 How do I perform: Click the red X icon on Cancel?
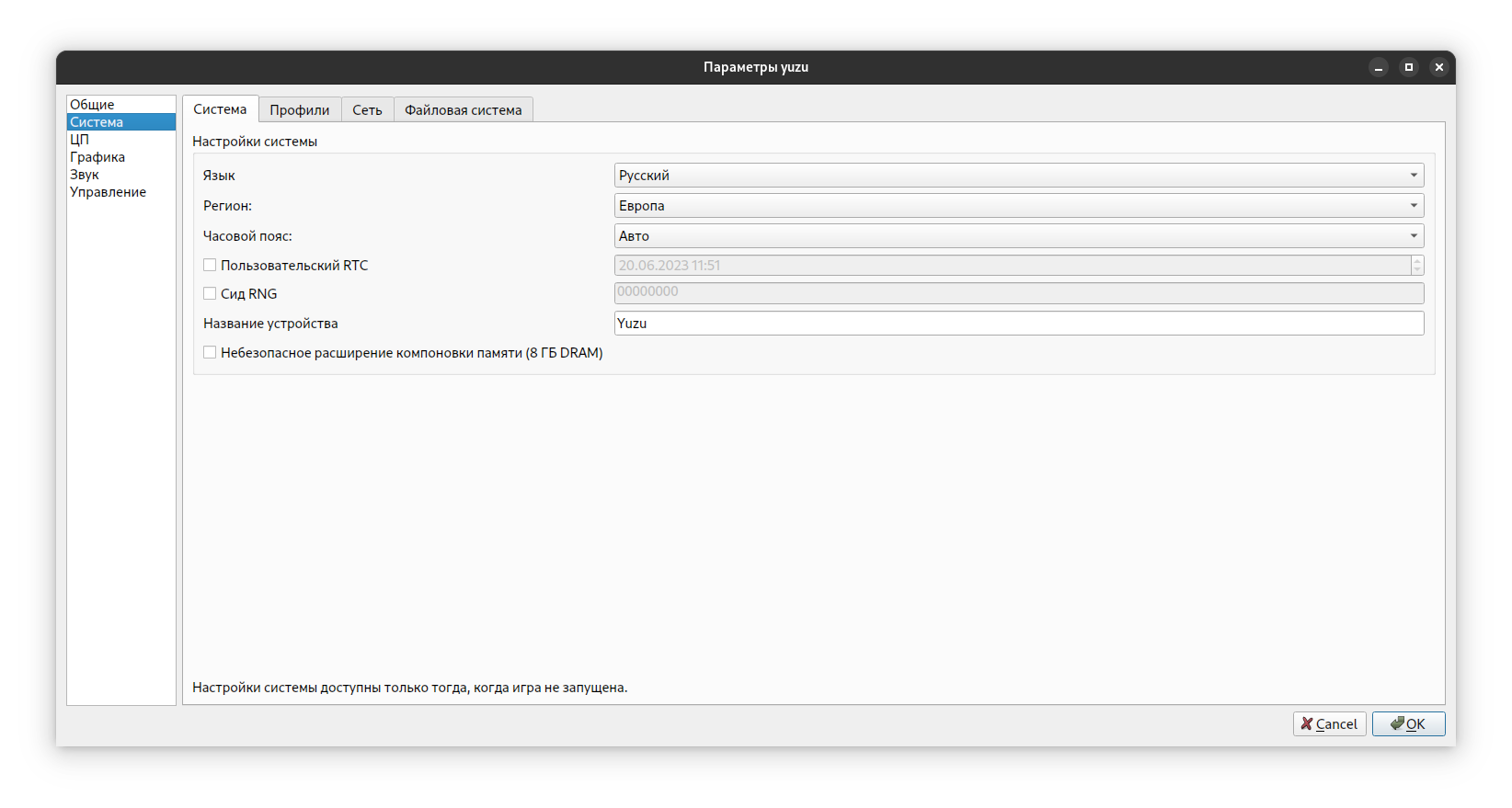[x=1306, y=724]
